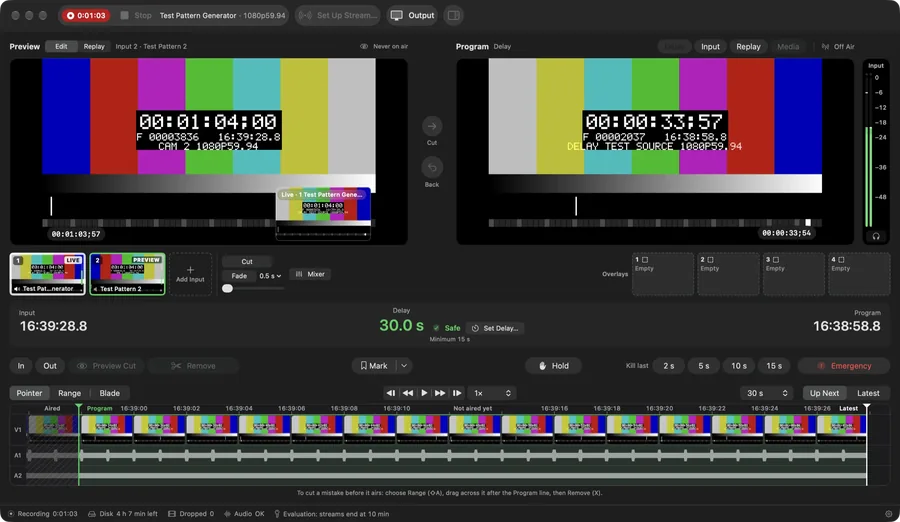This screenshot has width=900, height=522.
Task: Open Set Up Stream settings
Action: click(x=338, y=16)
